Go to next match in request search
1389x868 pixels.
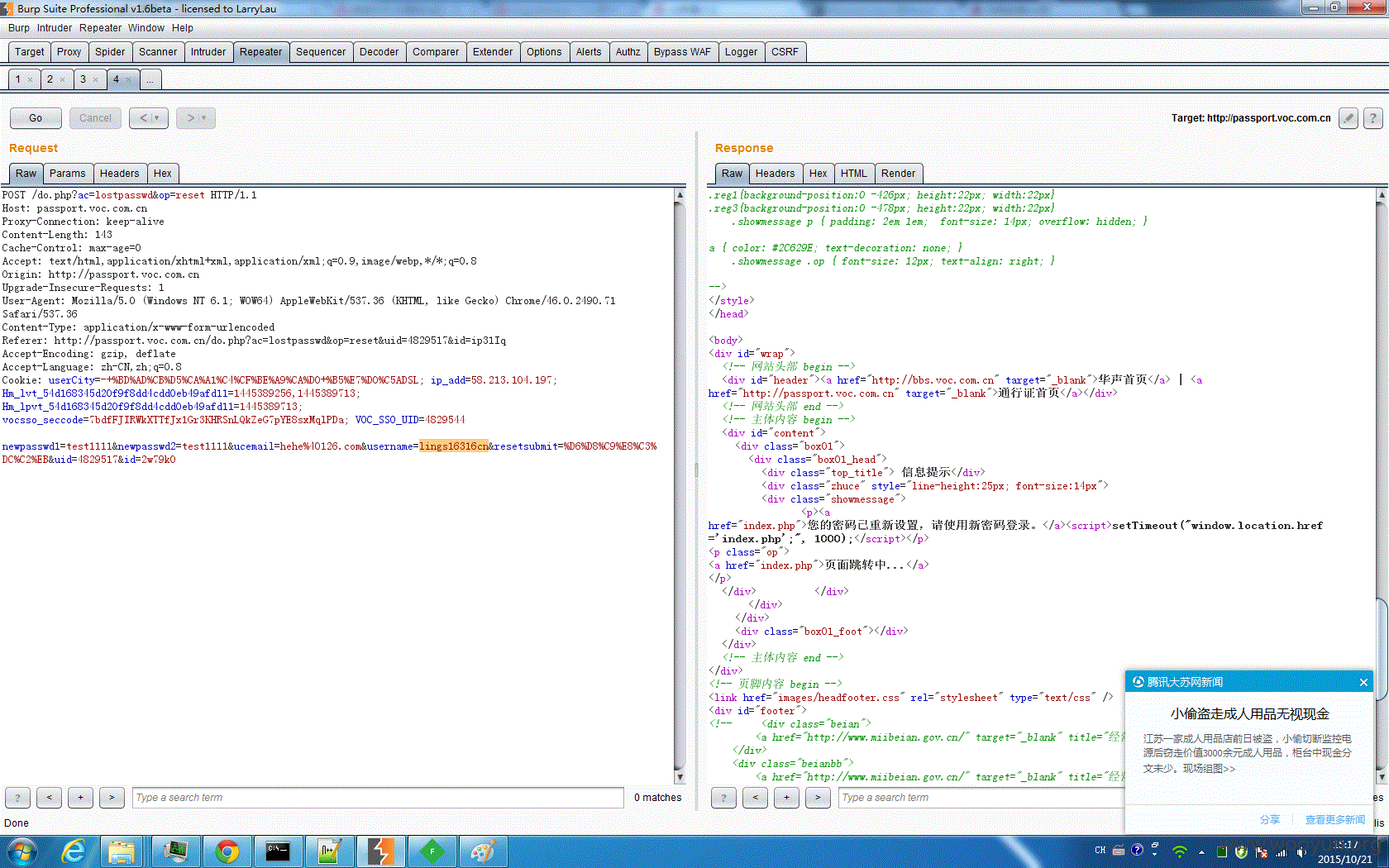click(x=112, y=798)
